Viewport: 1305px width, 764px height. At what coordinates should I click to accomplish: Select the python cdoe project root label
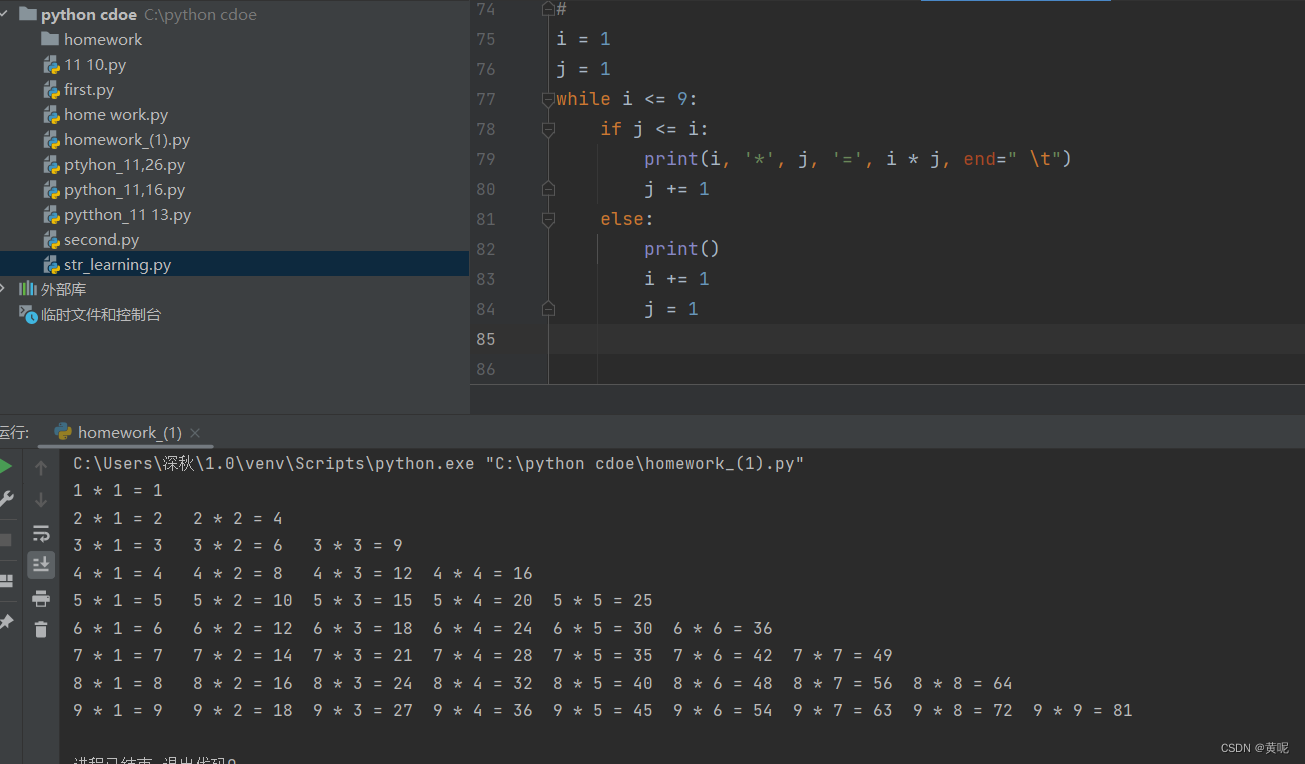tap(89, 14)
